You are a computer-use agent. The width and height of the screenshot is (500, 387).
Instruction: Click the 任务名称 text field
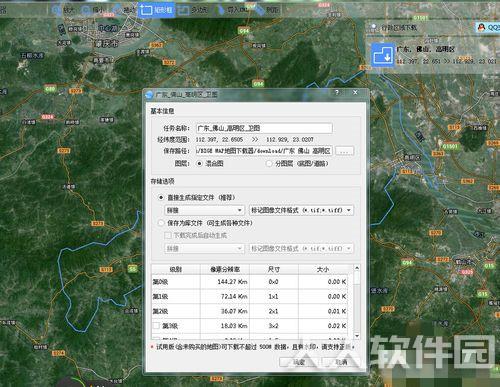(x=264, y=128)
